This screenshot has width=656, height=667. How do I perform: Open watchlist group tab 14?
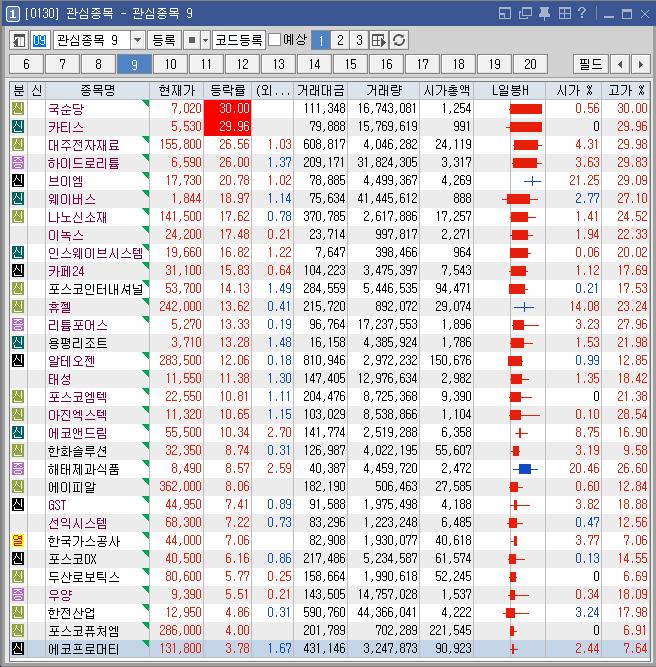click(x=314, y=64)
